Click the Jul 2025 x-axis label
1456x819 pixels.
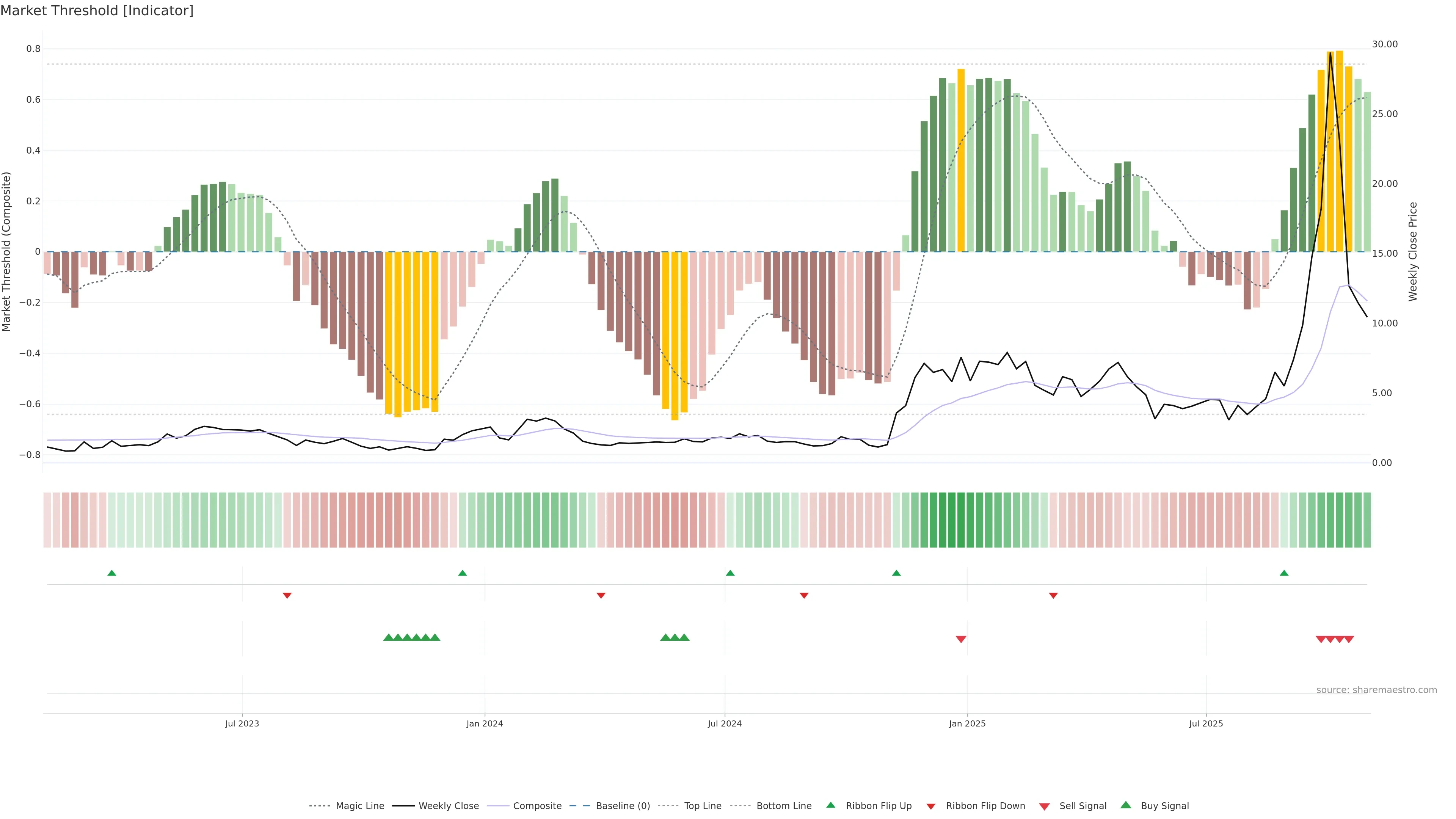1206,723
